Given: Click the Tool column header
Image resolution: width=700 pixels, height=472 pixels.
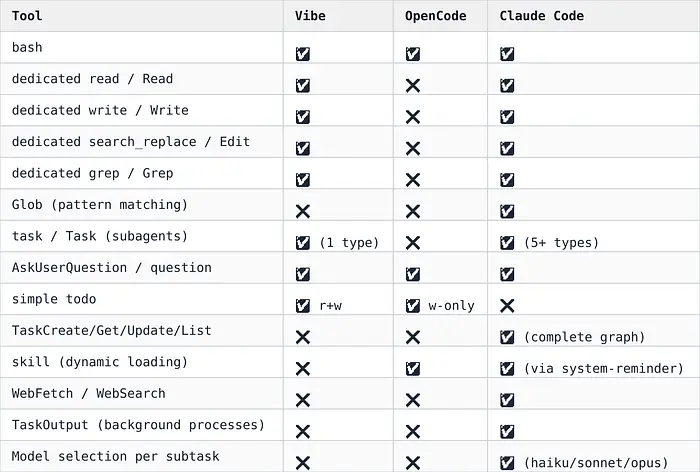Looking at the screenshot, I should pyautogui.click(x=29, y=16).
